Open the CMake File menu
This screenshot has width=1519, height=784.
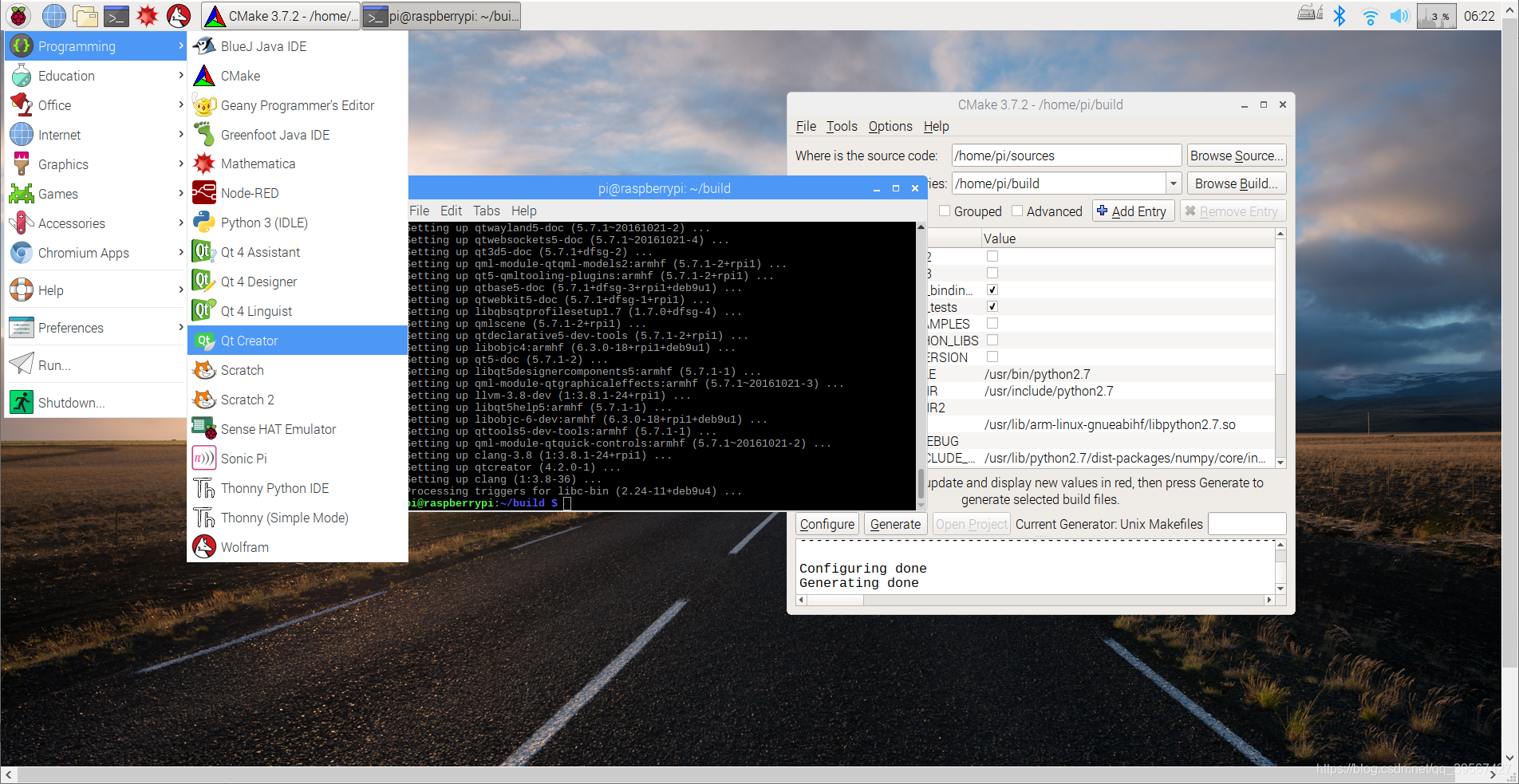click(806, 126)
